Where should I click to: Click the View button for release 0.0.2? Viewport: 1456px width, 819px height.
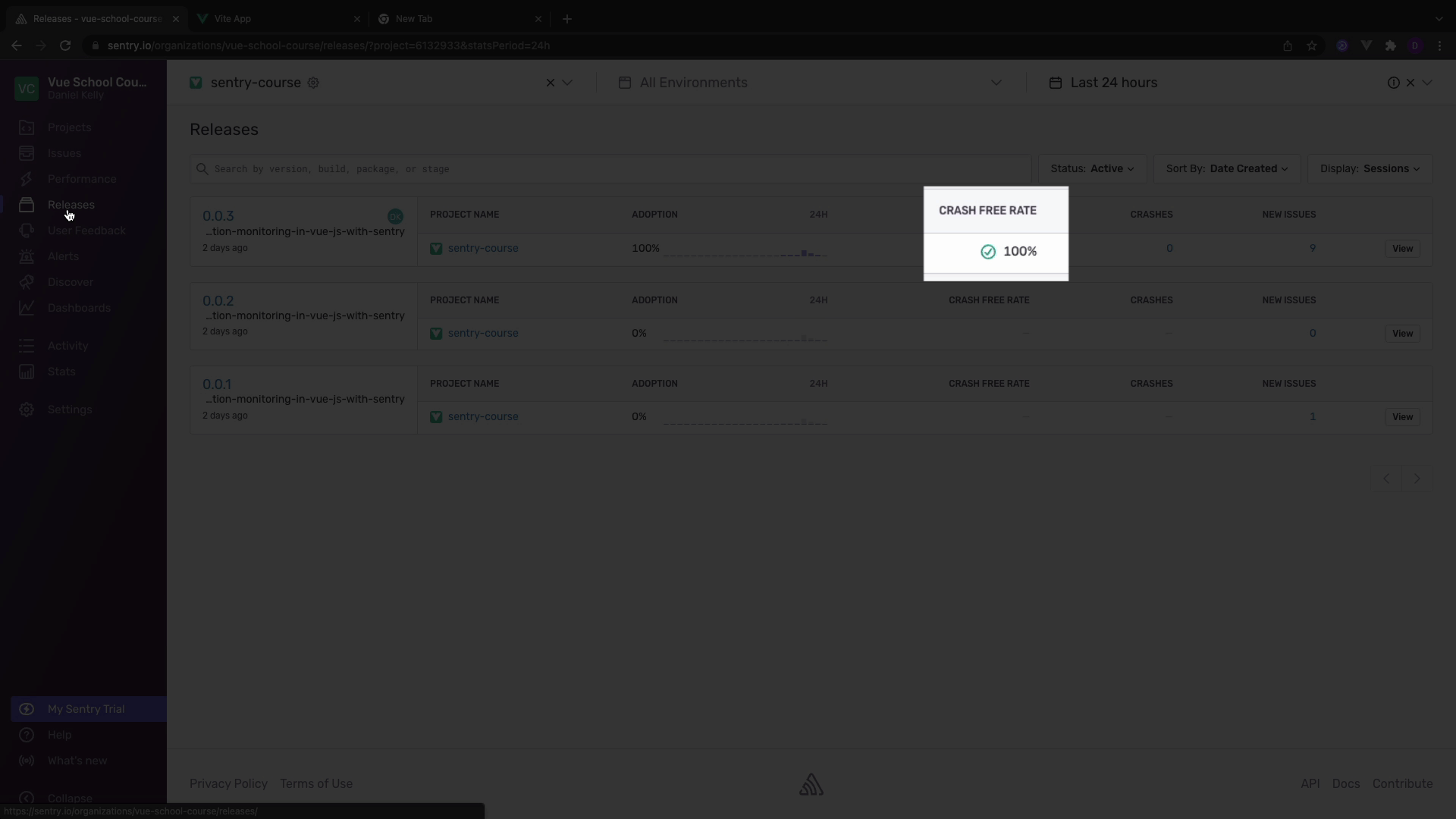click(1402, 334)
